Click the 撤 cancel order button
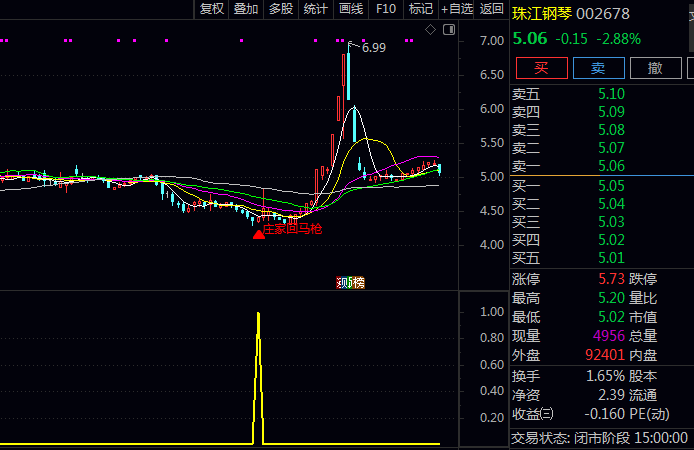 coord(655,68)
